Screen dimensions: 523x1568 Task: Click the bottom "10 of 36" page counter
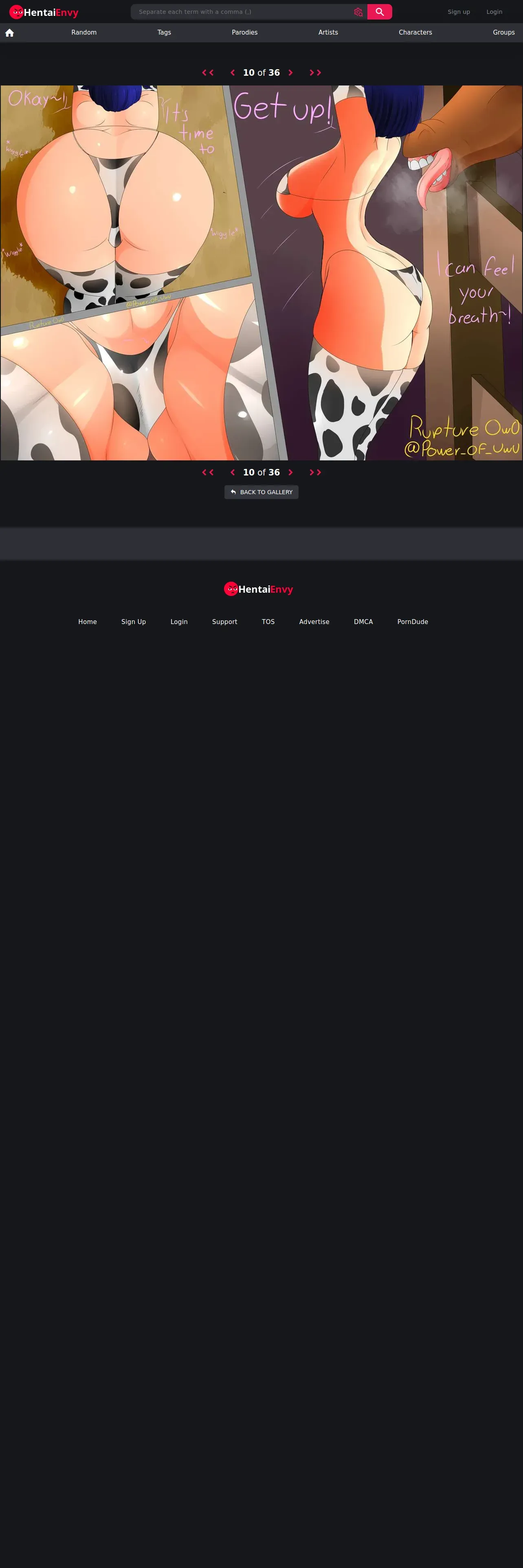[261, 472]
